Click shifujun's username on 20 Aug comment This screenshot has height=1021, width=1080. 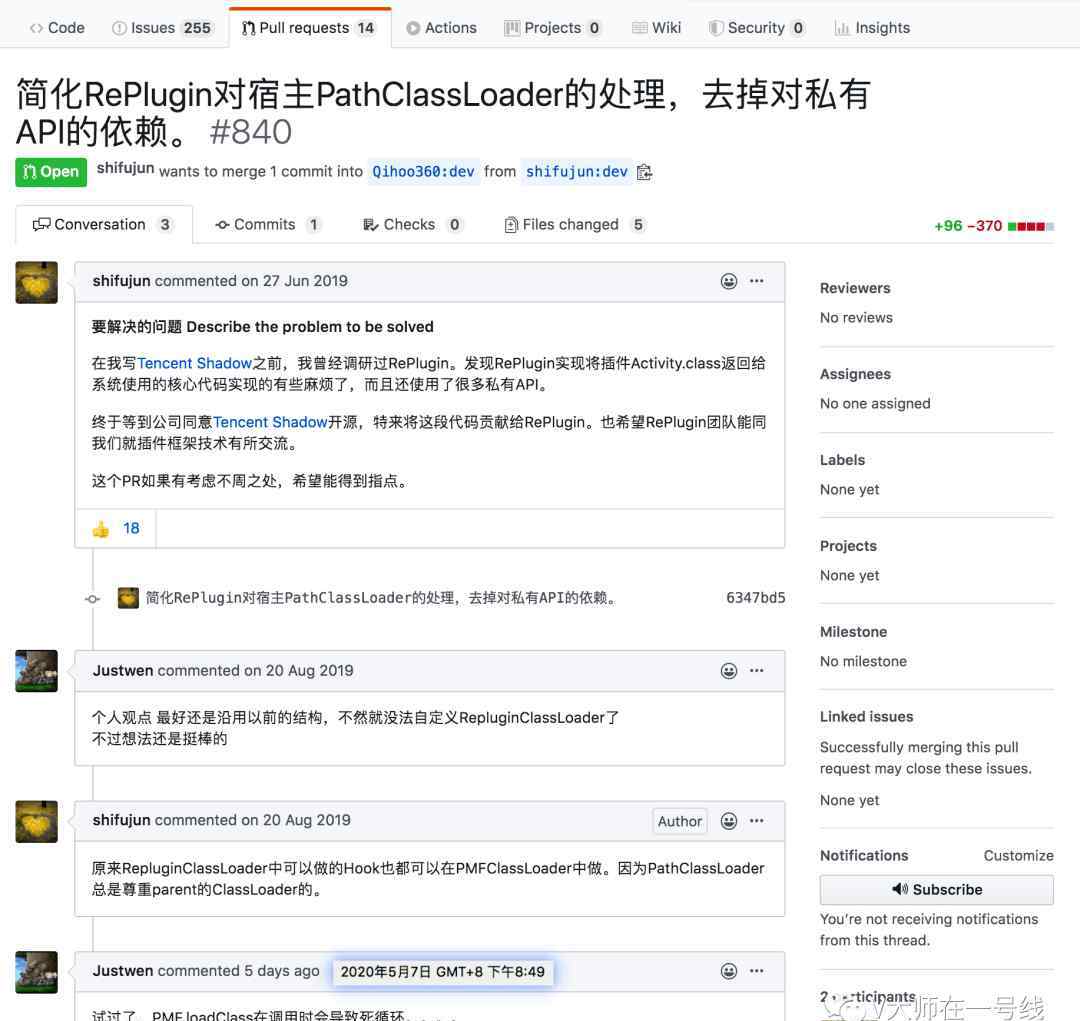(x=121, y=821)
